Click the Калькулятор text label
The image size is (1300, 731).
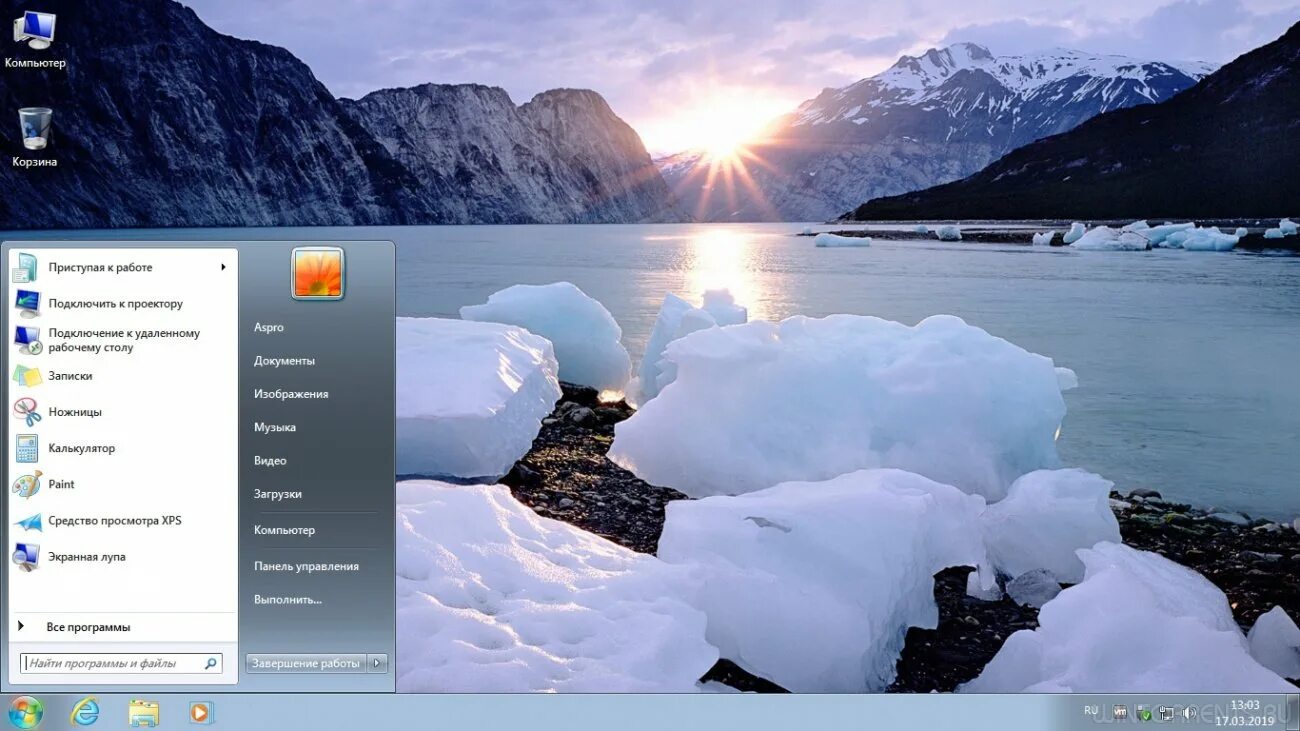[x=82, y=448]
